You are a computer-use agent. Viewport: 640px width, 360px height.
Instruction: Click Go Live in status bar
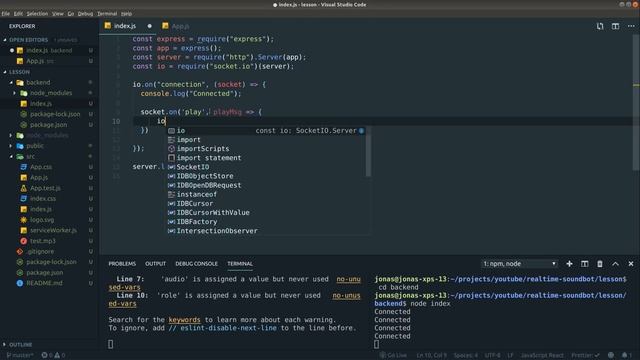tap(393, 355)
